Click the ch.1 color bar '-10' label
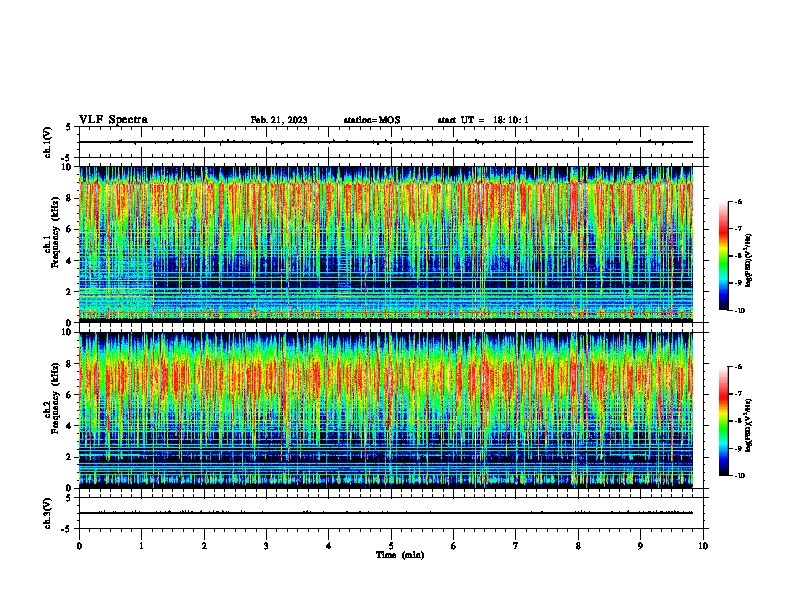Screen dimensions: 792x612 click(740, 311)
